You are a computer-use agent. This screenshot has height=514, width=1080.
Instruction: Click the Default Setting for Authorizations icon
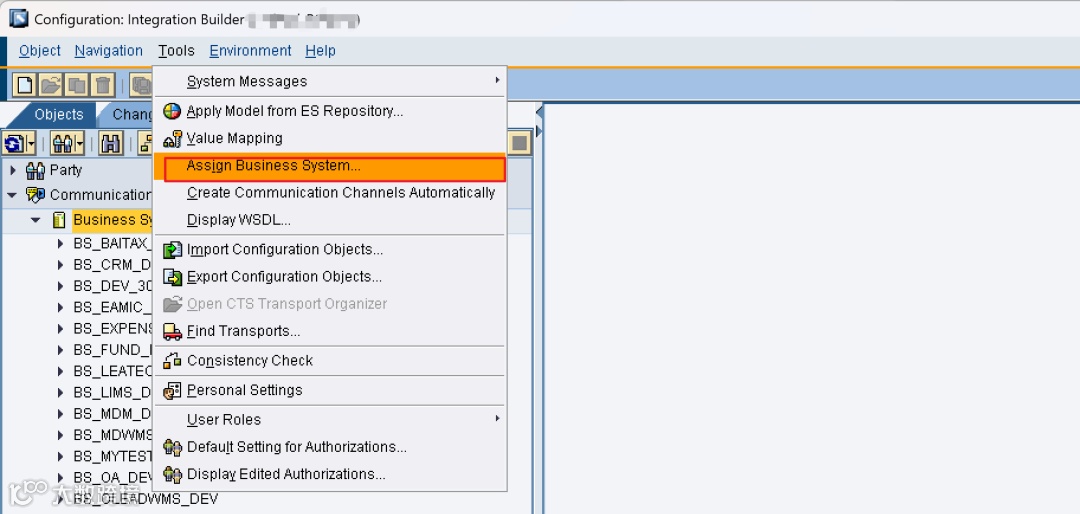[172, 447]
